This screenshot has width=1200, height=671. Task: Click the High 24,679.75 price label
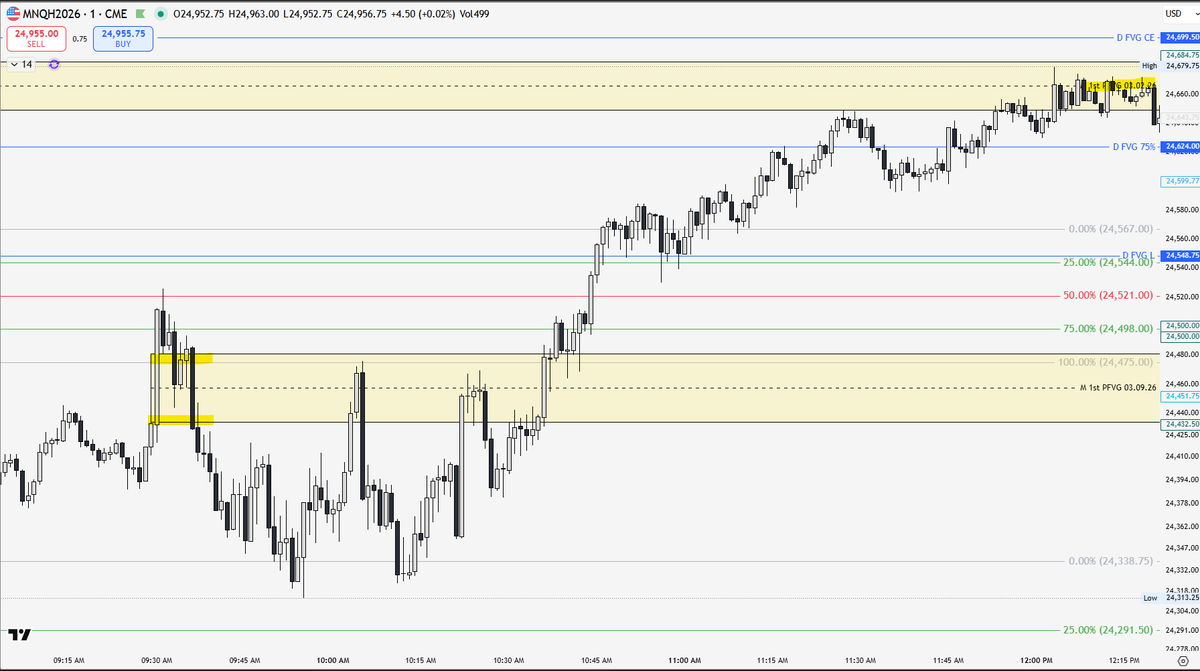(x=1170, y=66)
